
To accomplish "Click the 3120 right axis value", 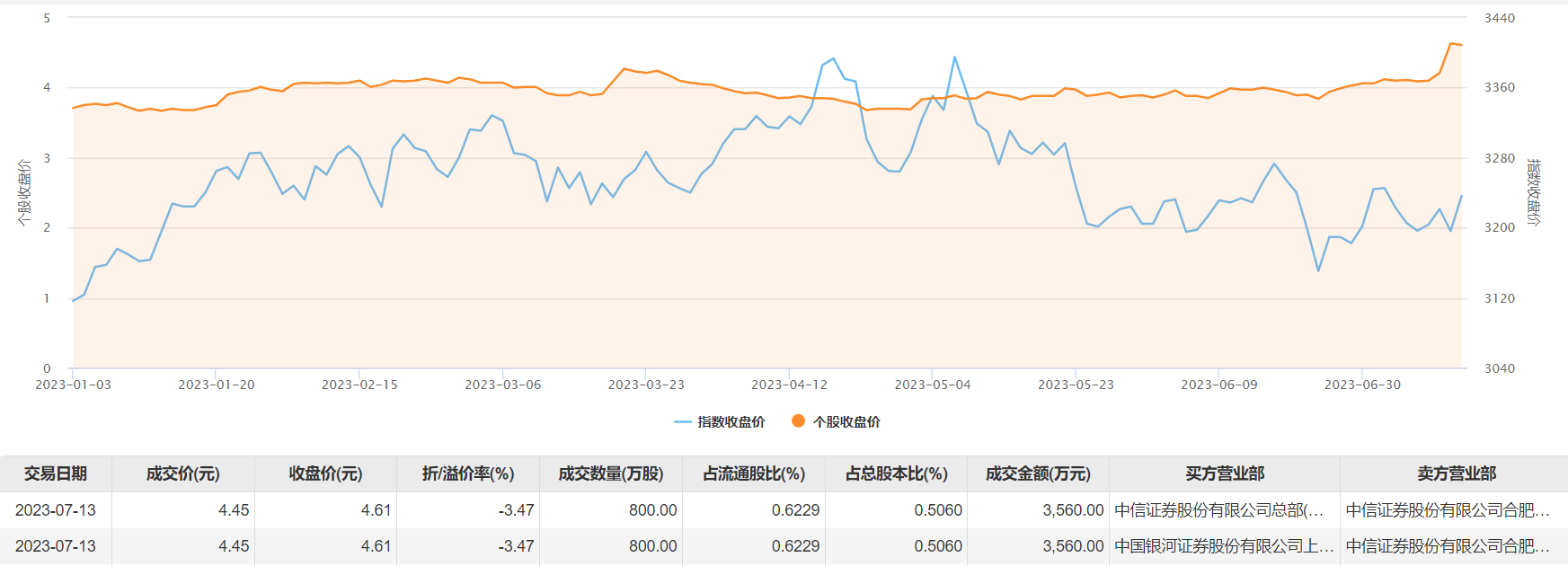I will (1499, 298).
